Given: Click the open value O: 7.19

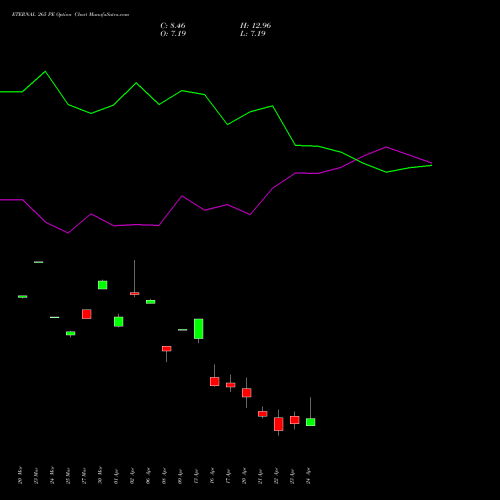Looking at the screenshot, I should [x=173, y=34].
